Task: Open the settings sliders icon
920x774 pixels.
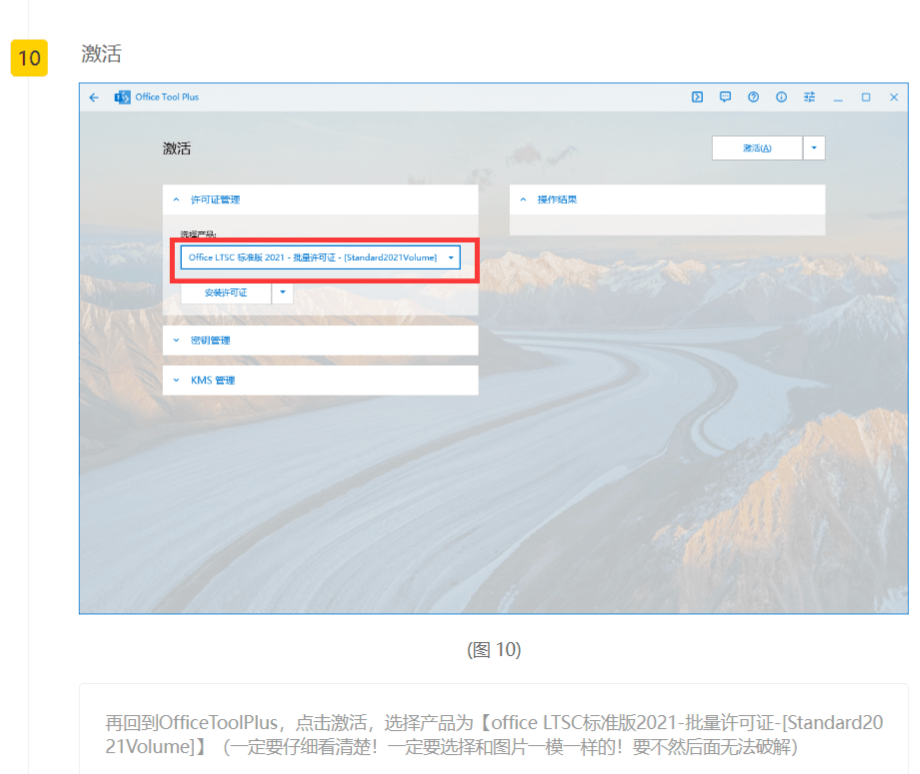Action: point(810,97)
